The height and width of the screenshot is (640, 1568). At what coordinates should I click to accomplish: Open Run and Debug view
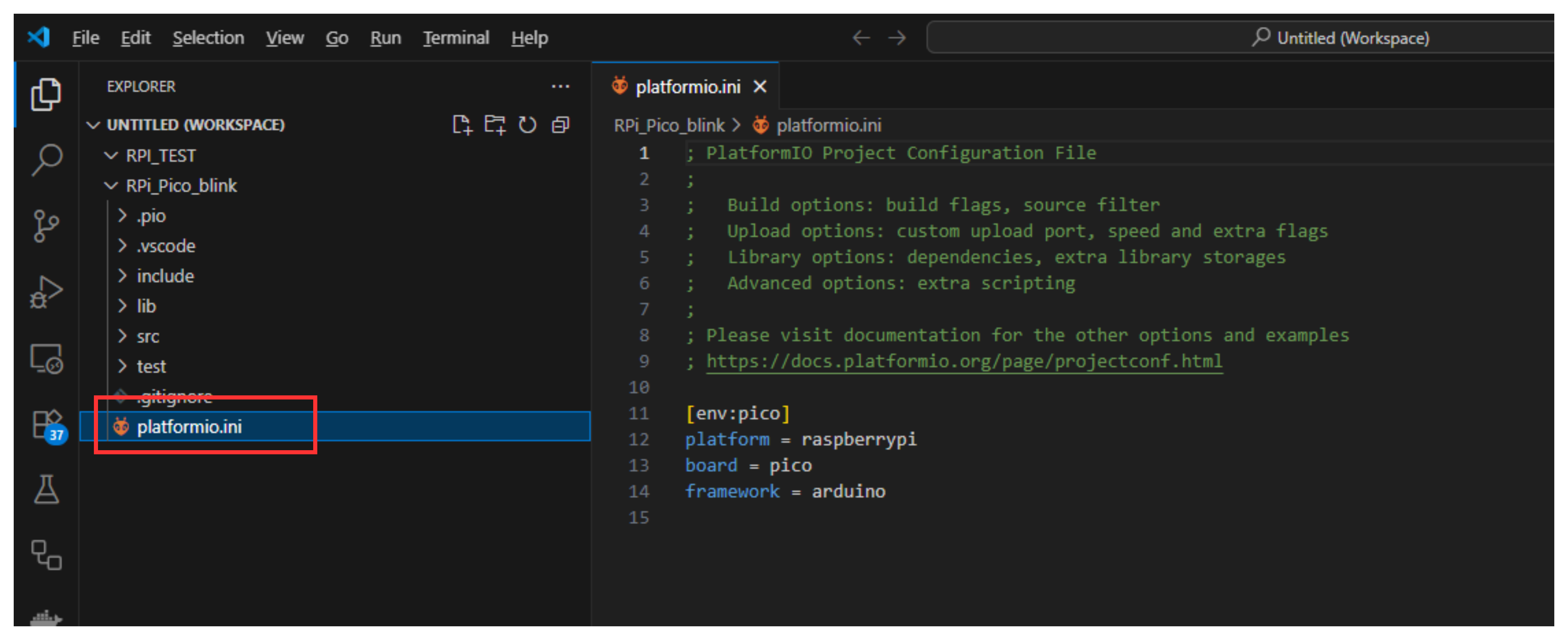(x=46, y=292)
